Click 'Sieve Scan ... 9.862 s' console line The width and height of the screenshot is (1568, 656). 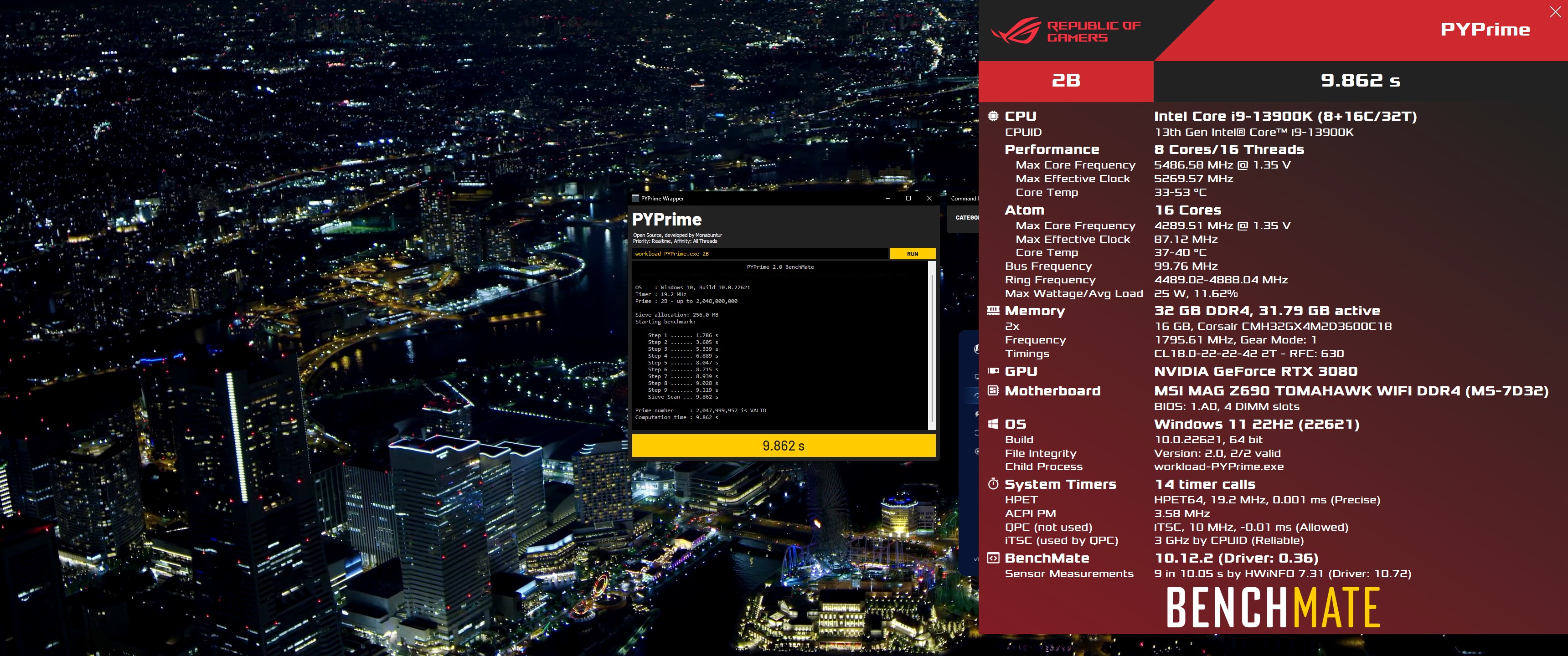pos(683,397)
